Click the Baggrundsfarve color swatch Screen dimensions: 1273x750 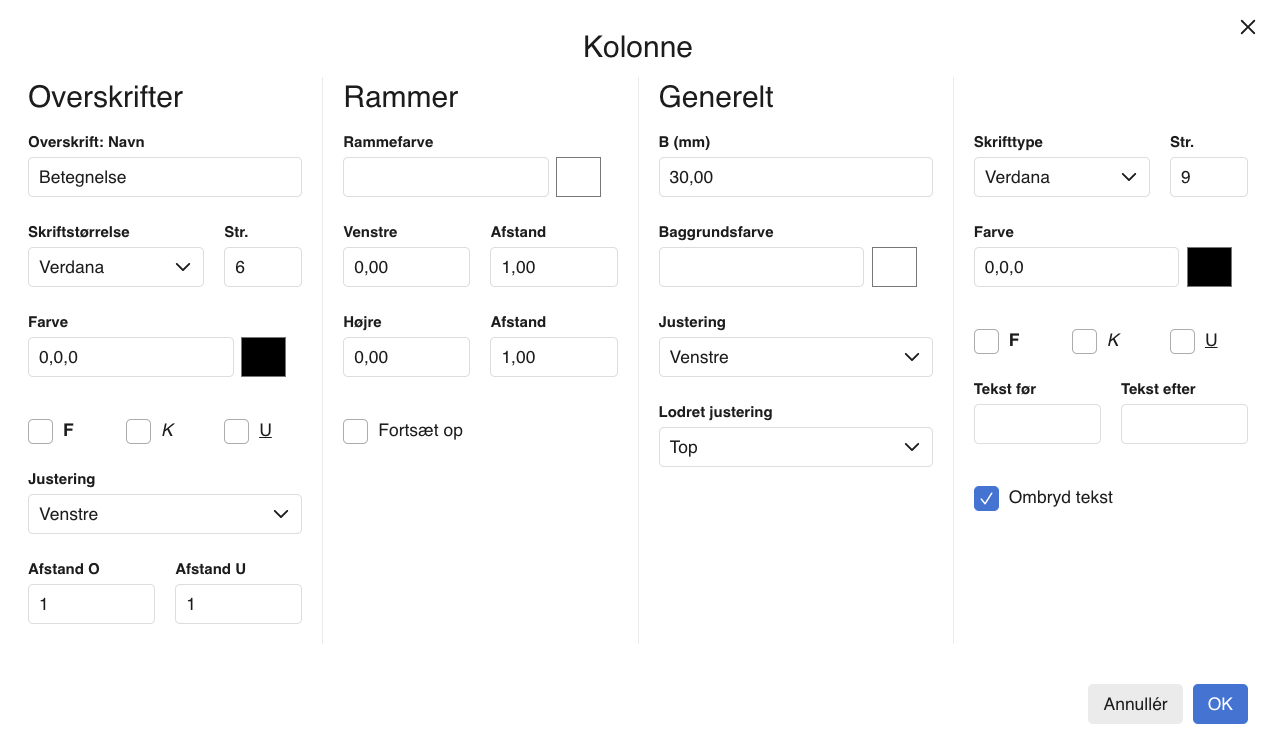click(x=893, y=267)
